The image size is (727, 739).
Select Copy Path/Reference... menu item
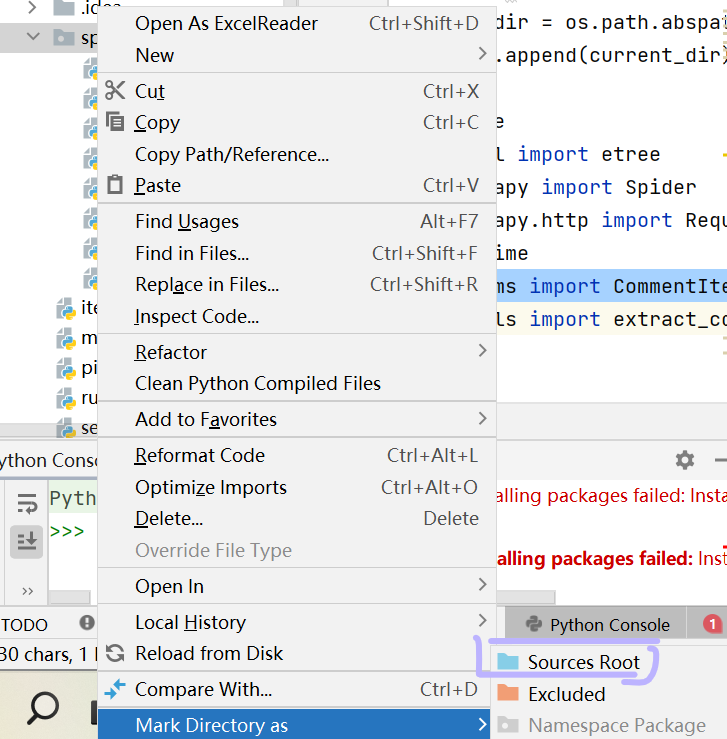[297, 154]
